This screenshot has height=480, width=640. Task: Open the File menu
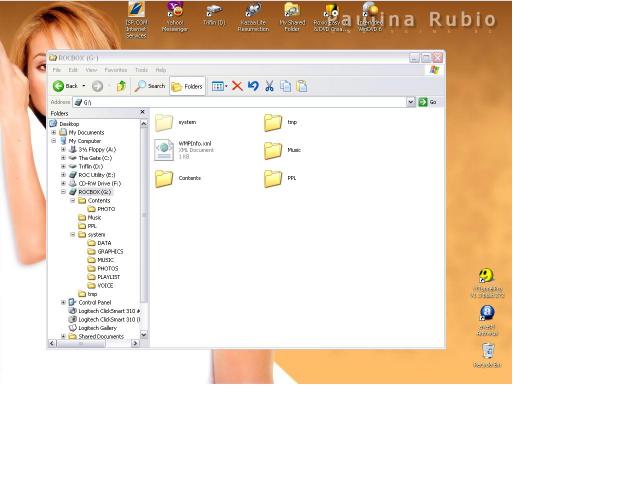(x=57, y=70)
